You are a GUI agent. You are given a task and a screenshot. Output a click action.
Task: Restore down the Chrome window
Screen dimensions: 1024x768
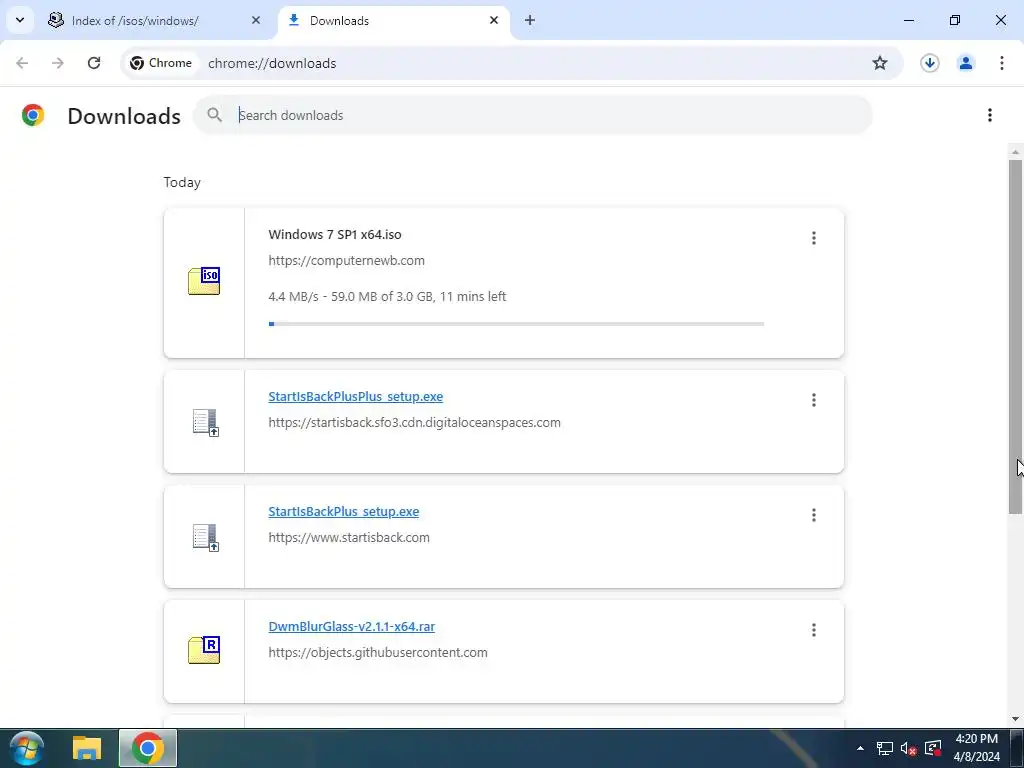pyautogui.click(x=955, y=20)
